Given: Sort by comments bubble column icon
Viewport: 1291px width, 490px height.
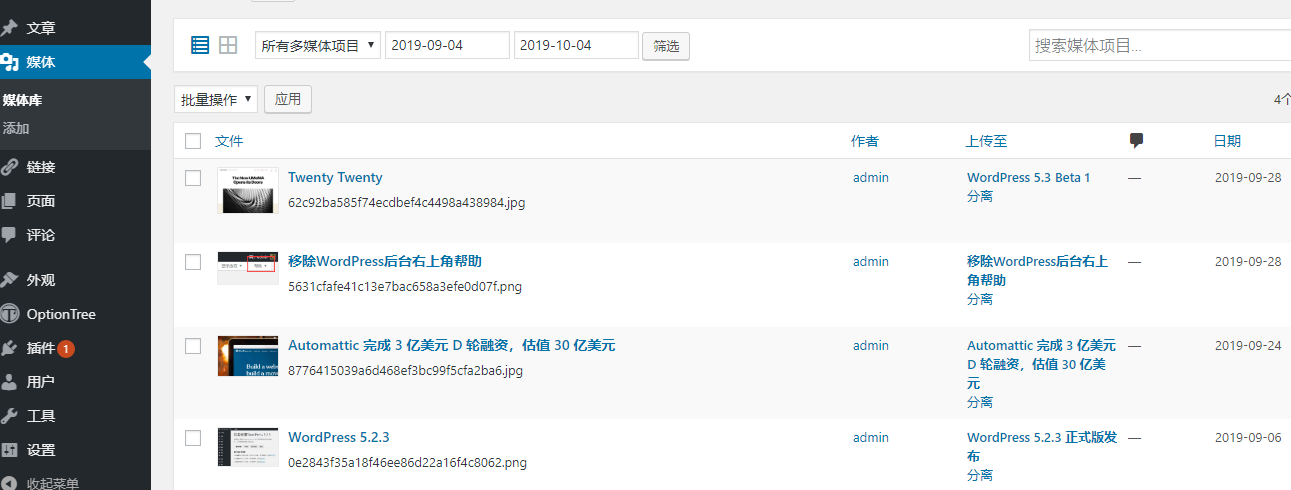Looking at the screenshot, I should tap(1136, 141).
